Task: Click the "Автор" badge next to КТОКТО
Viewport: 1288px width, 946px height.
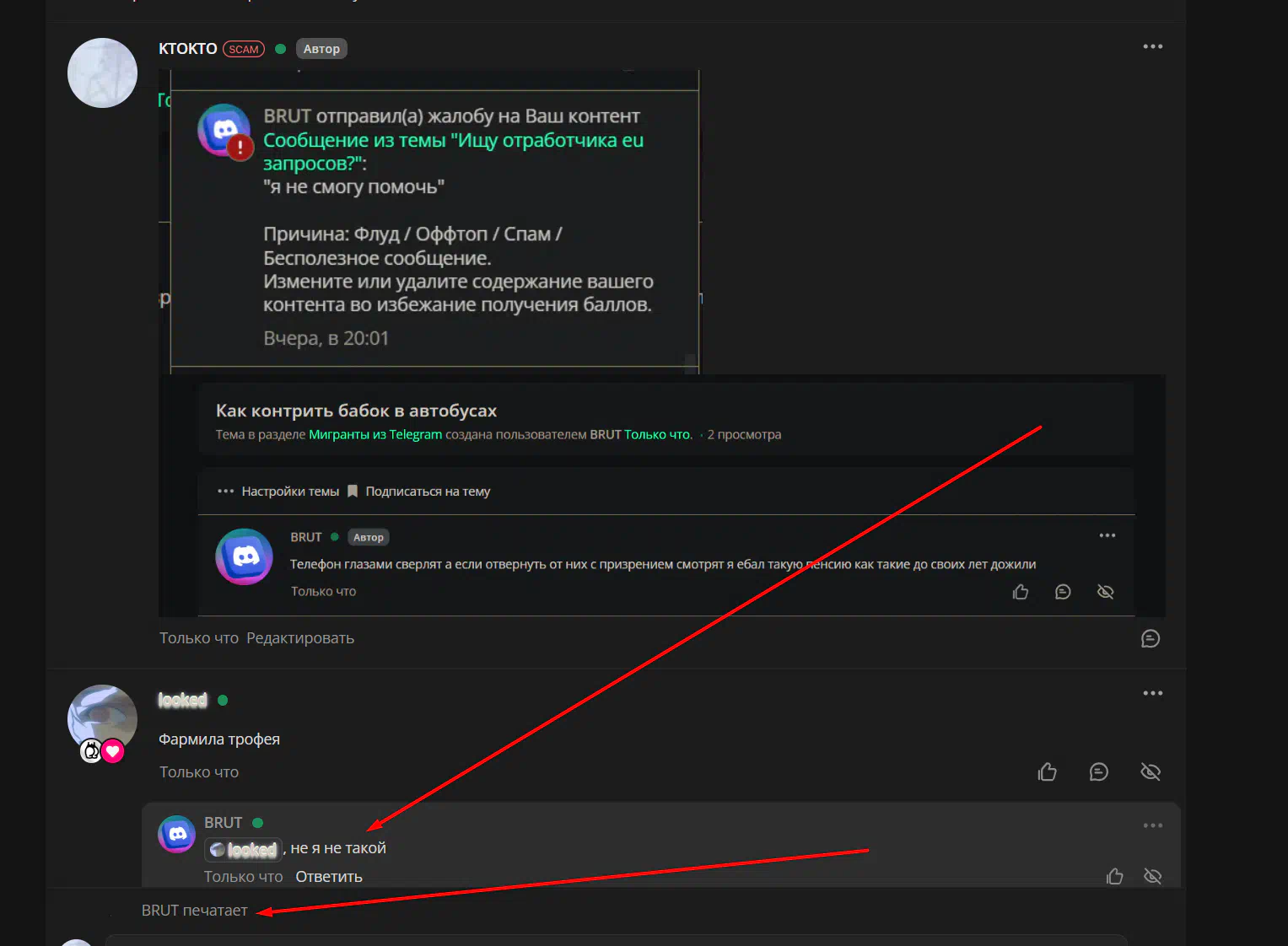Action: [321, 49]
